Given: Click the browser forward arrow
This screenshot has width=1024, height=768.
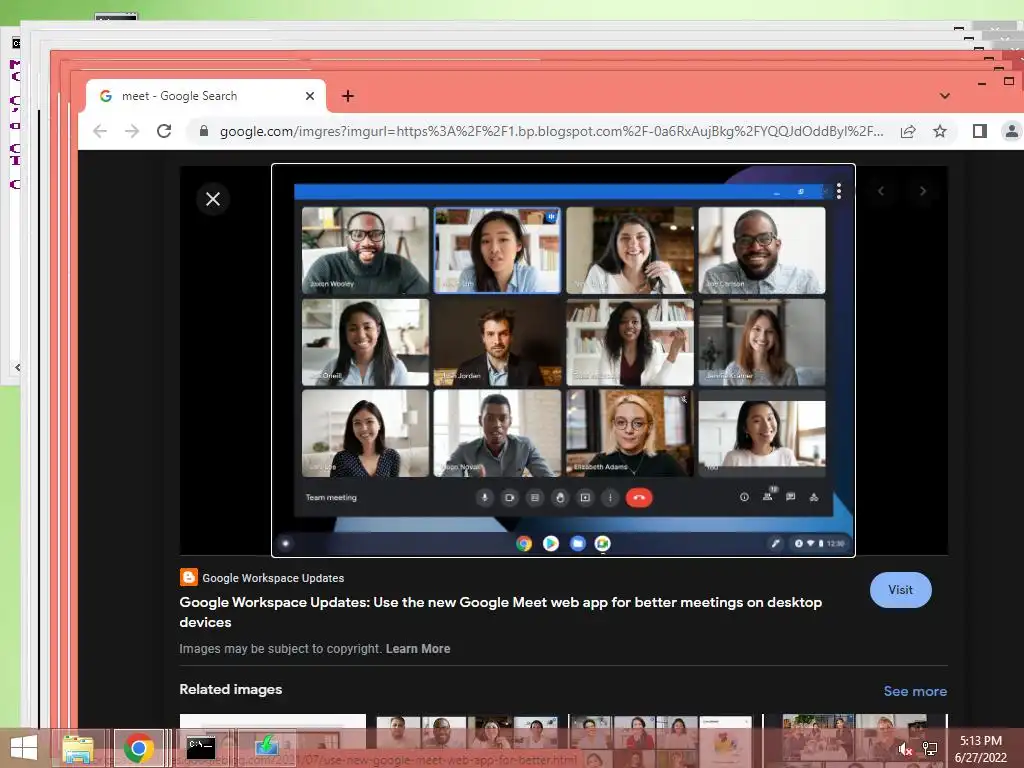Looking at the screenshot, I should 132,131.
